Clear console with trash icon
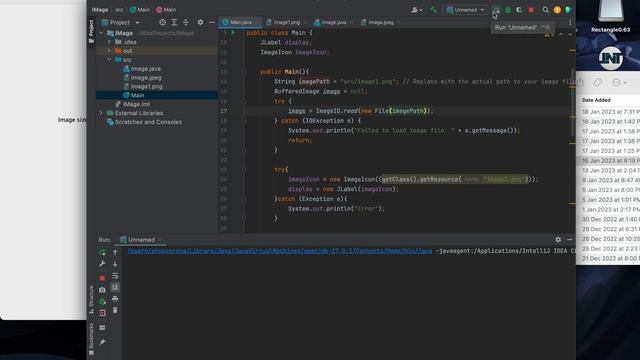The width and height of the screenshot is (640, 360). (115, 311)
